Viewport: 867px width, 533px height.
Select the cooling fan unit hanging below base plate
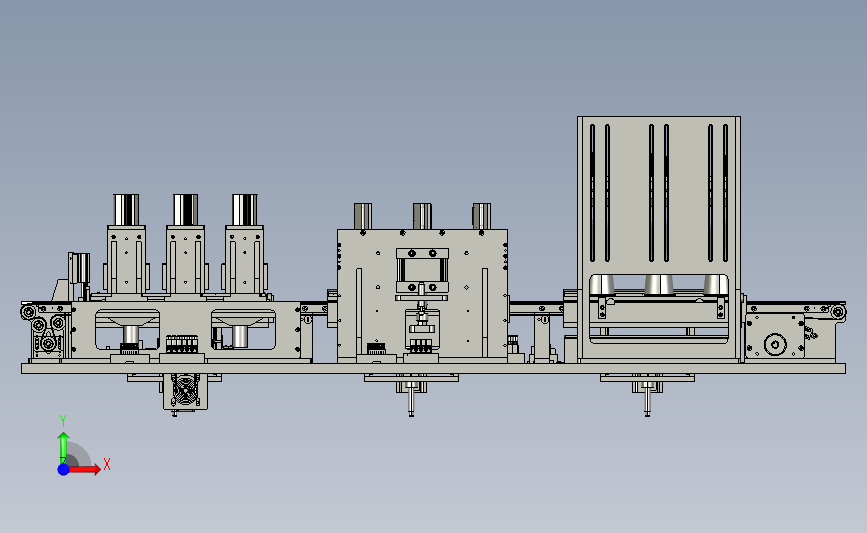point(185,391)
